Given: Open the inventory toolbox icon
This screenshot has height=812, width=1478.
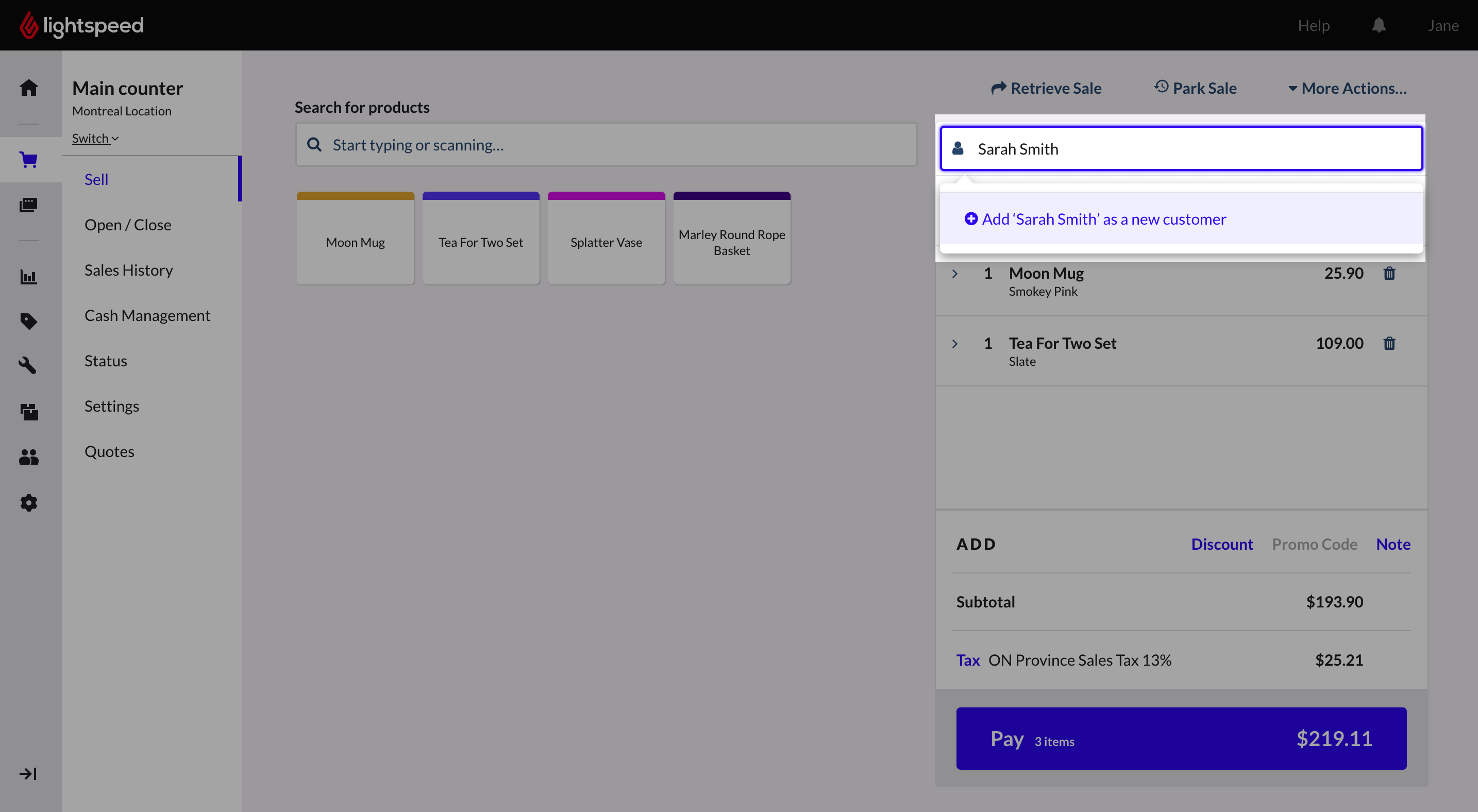Looking at the screenshot, I should pyautogui.click(x=29, y=411).
